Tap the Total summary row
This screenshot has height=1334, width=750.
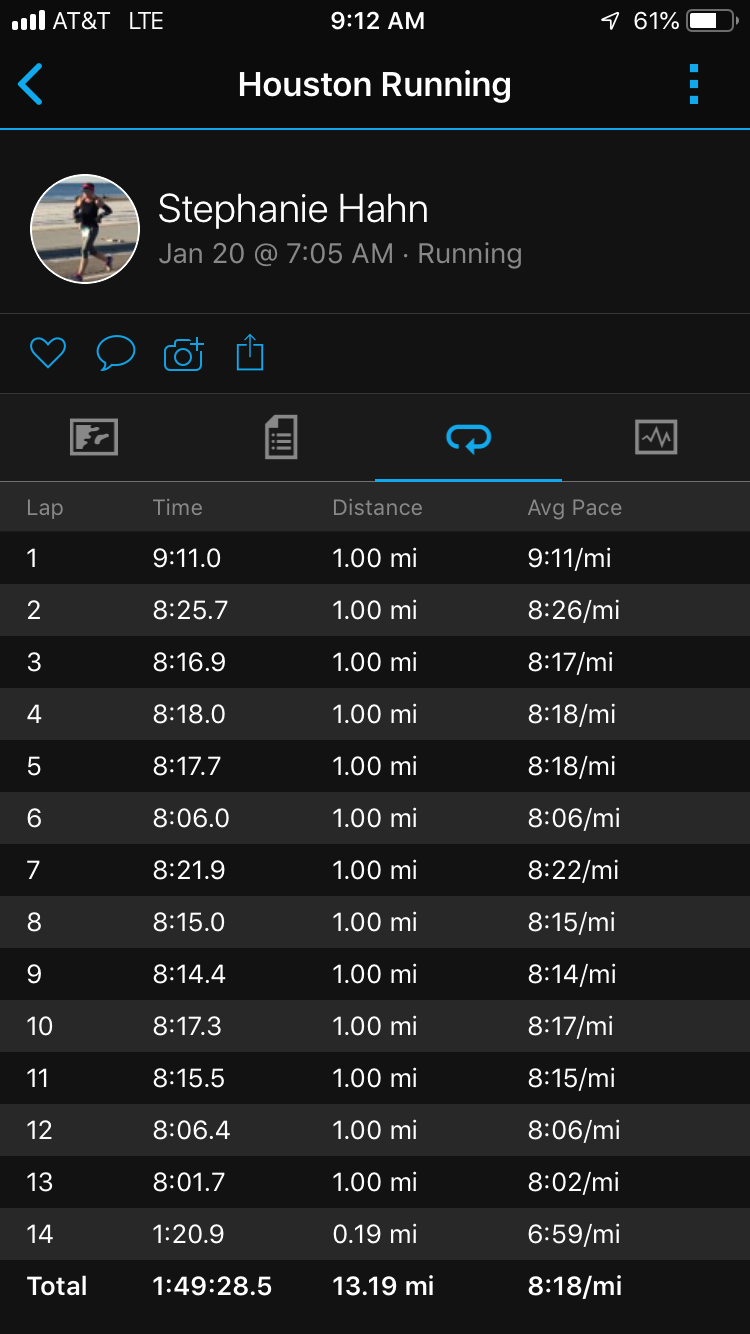click(x=375, y=1286)
